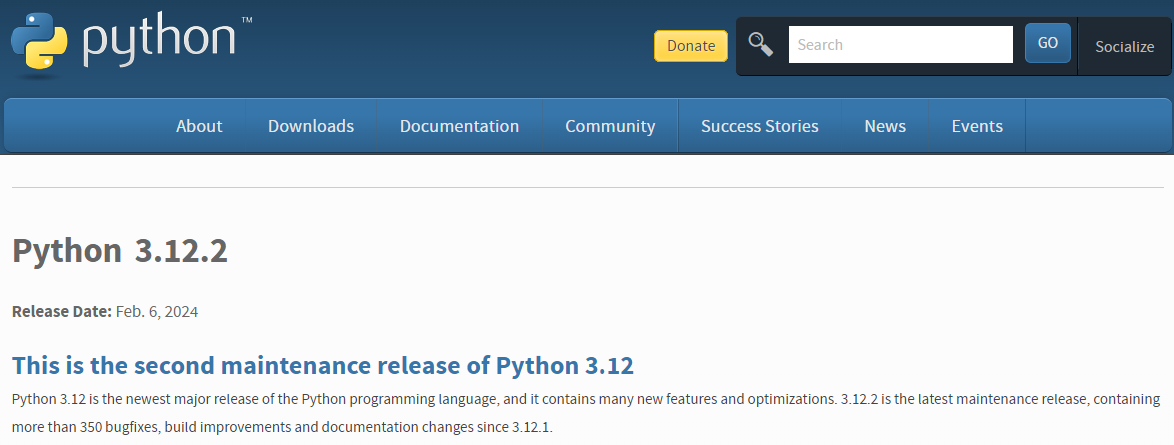Click the Donate button

point(690,46)
